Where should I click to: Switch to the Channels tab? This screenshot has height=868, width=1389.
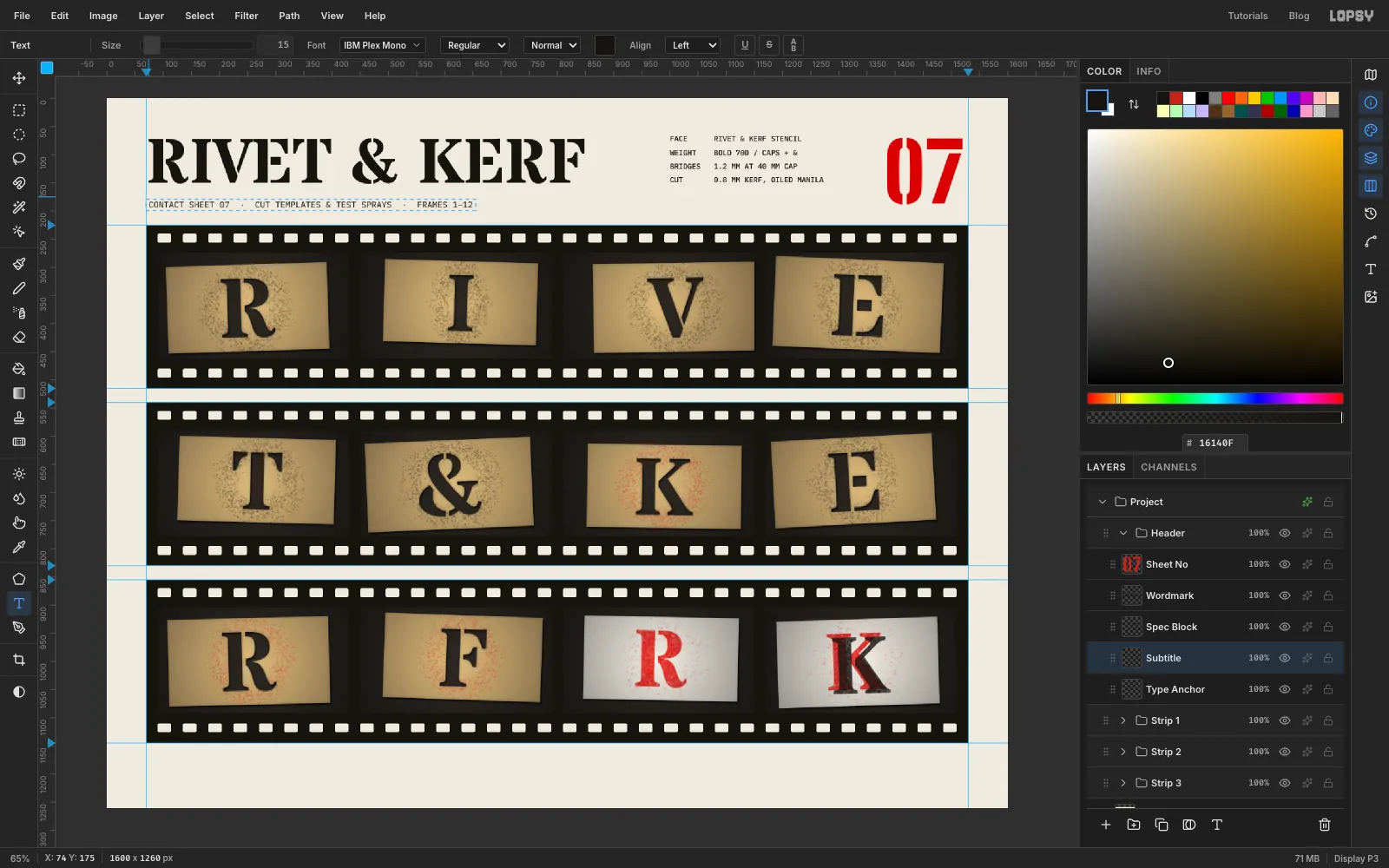1168,467
